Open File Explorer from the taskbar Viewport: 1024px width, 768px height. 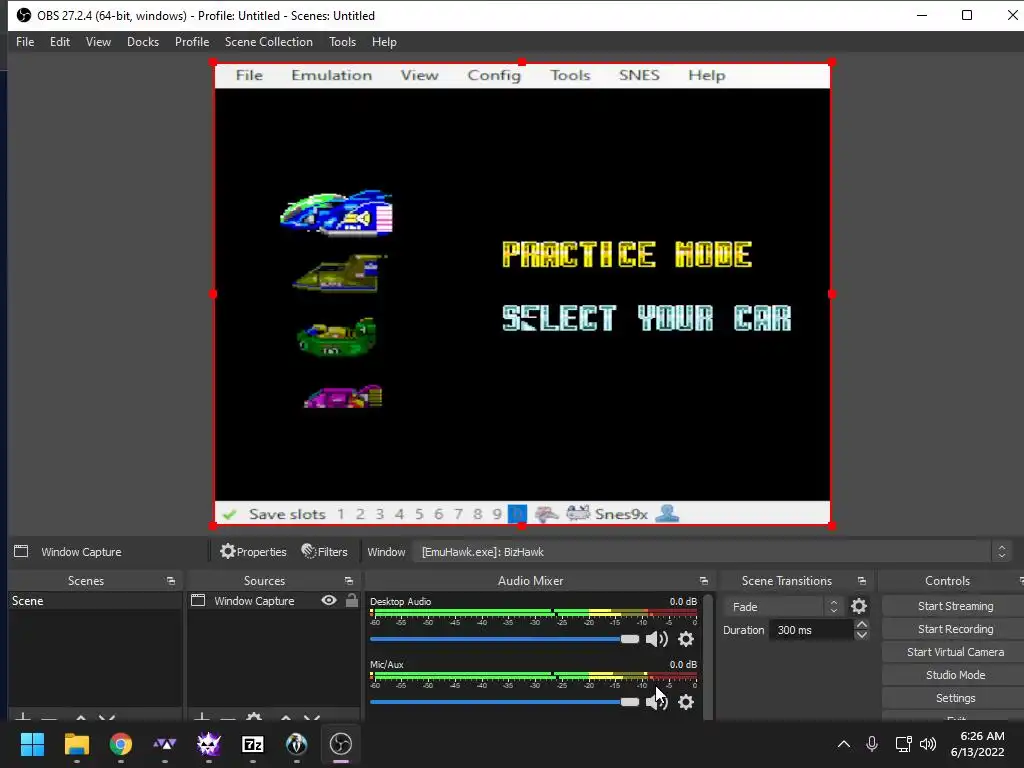tap(76, 744)
